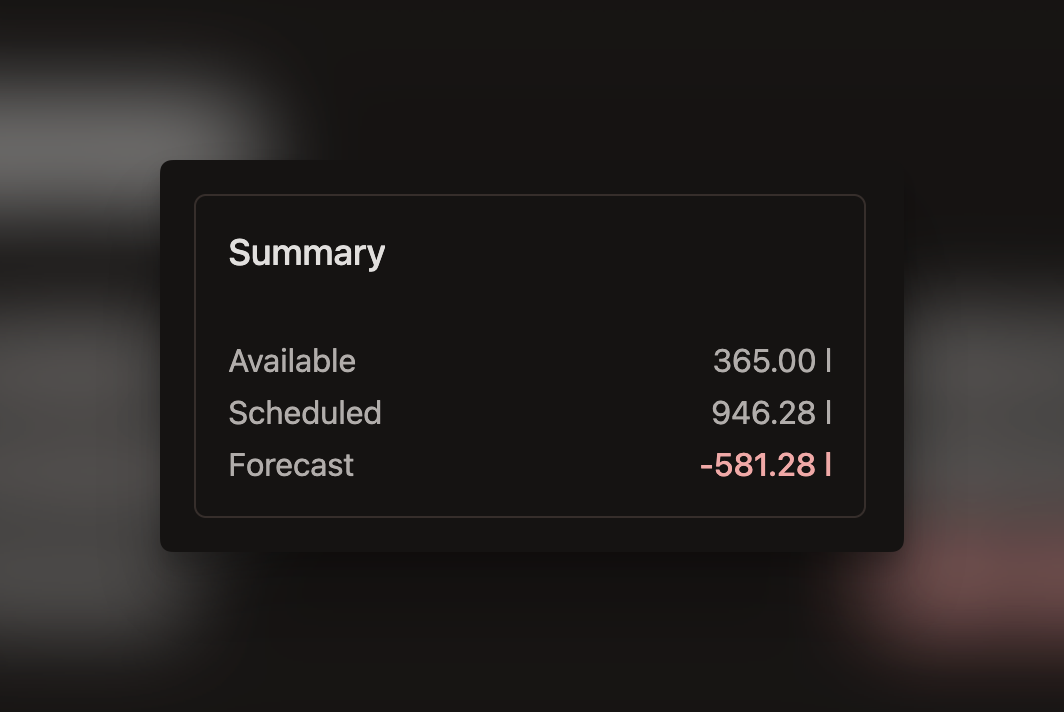Image resolution: width=1064 pixels, height=712 pixels.
Task: Click the Available label
Action: tap(292, 361)
